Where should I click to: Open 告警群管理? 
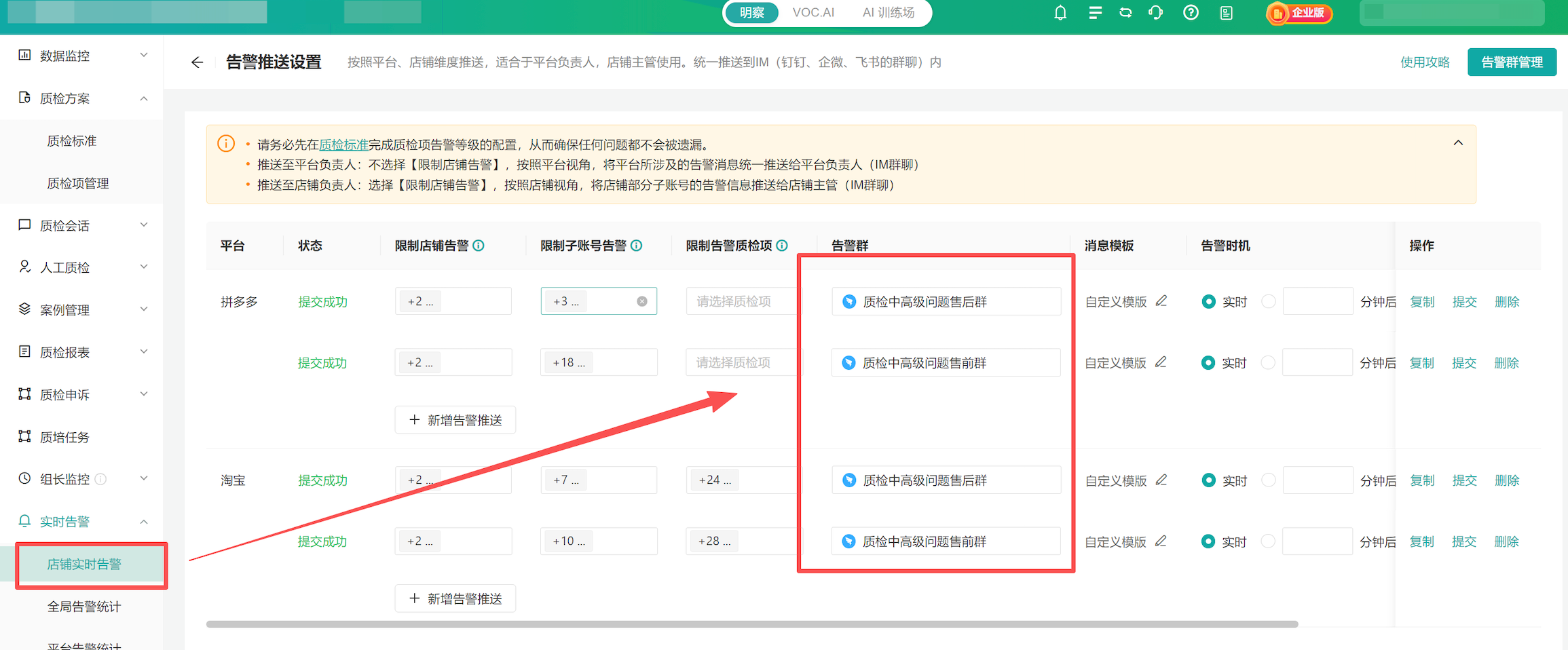coord(1512,62)
